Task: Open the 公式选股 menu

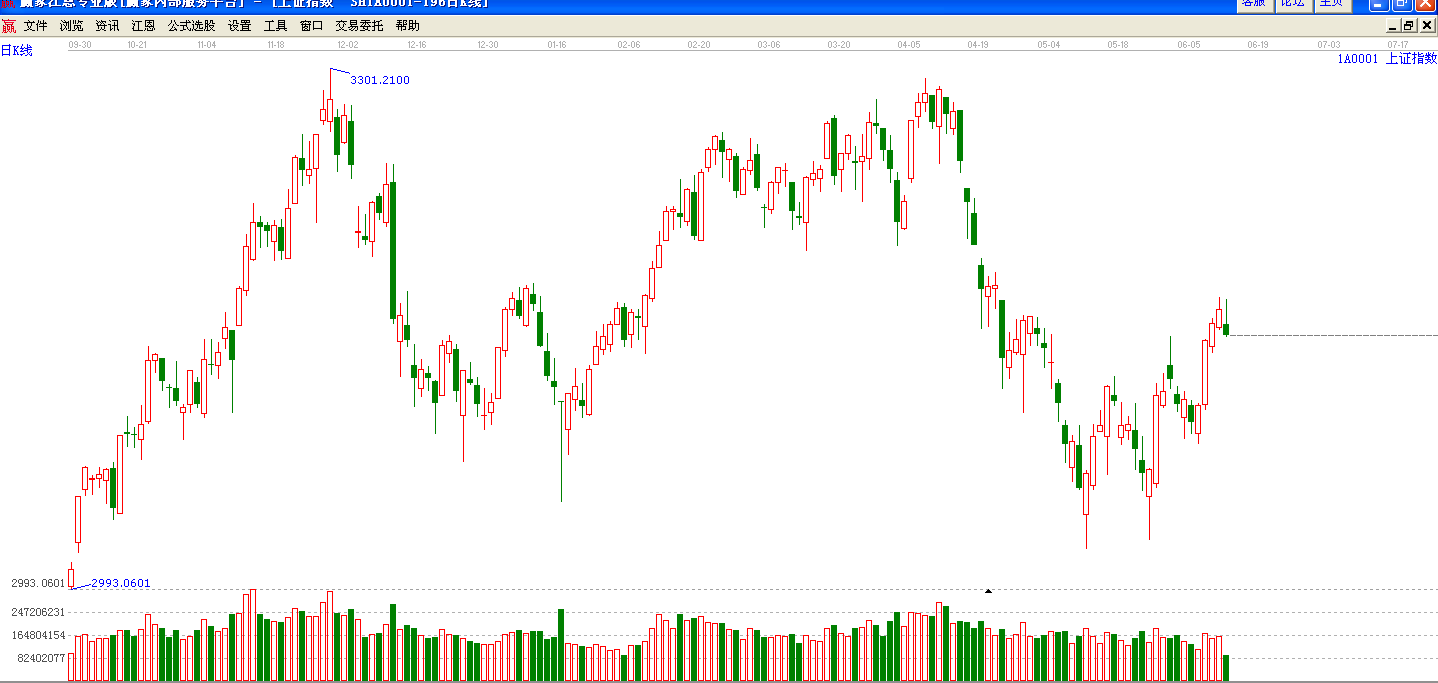Action: coord(191,26)
